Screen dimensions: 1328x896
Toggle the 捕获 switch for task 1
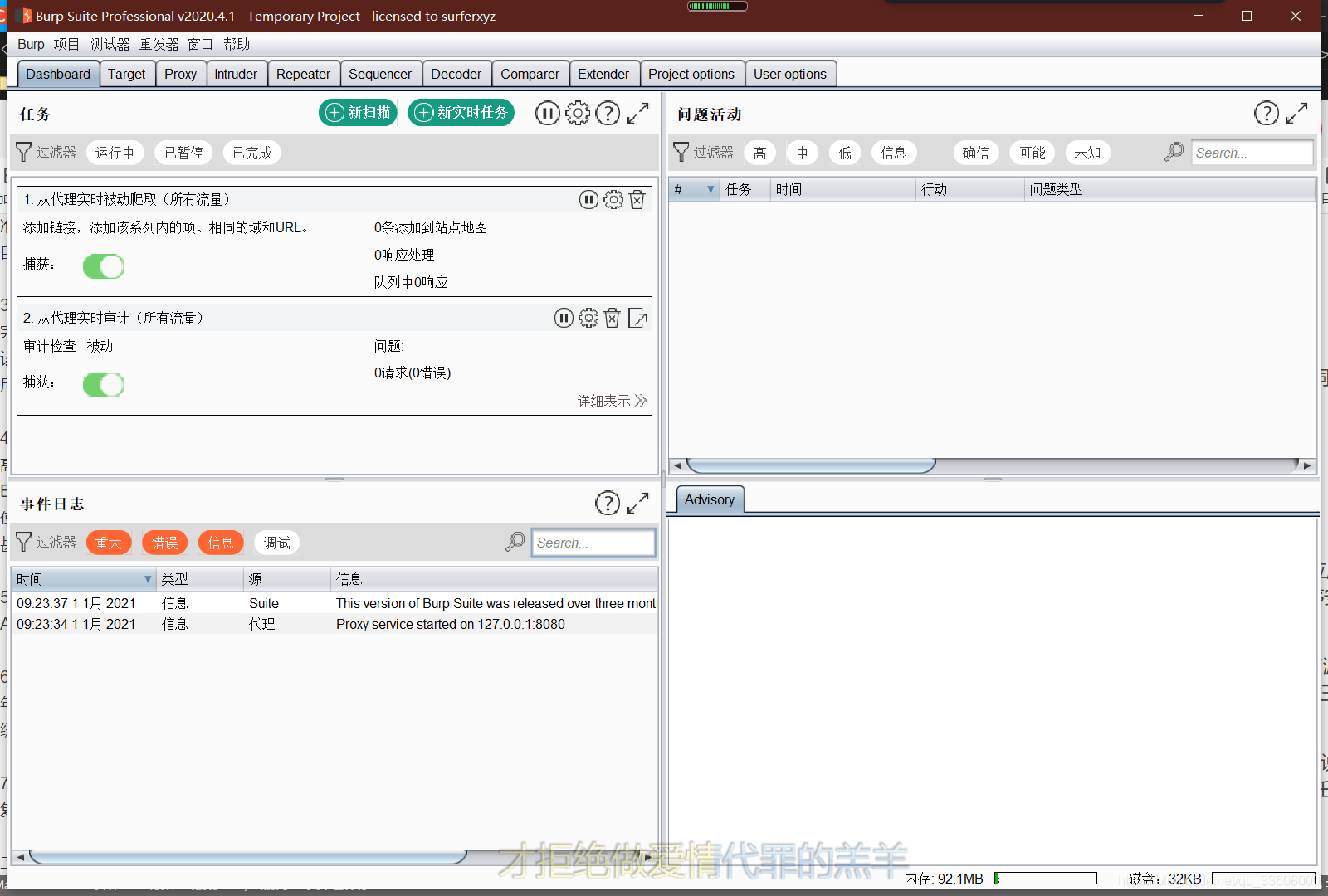[104, 266]
